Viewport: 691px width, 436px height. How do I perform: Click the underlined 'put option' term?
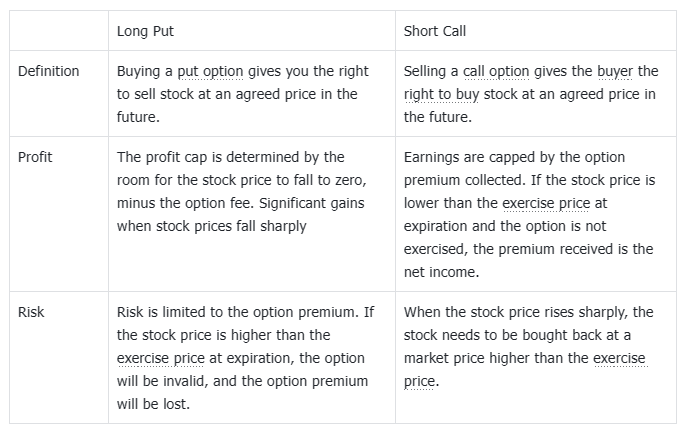point(210,71)
